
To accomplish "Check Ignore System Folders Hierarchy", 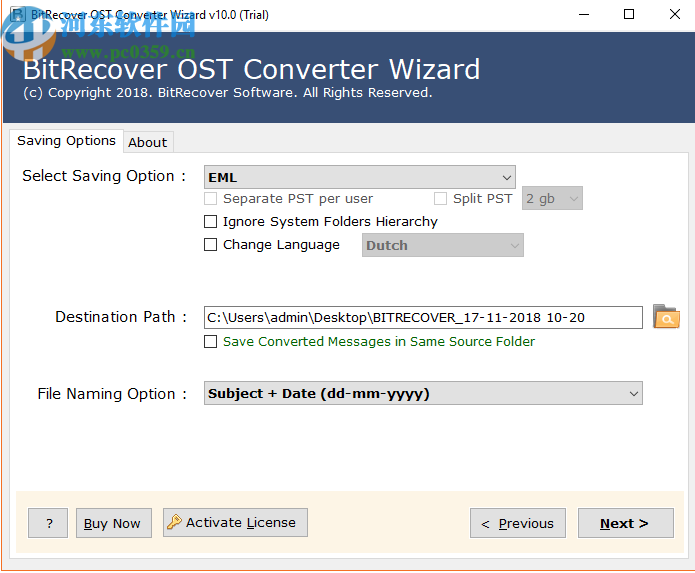I will pos(211,221).
